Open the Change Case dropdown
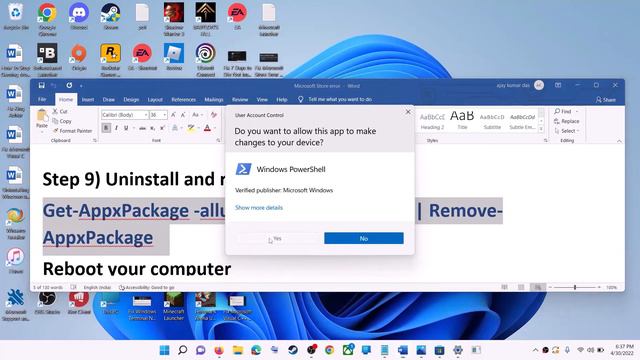 197,115
